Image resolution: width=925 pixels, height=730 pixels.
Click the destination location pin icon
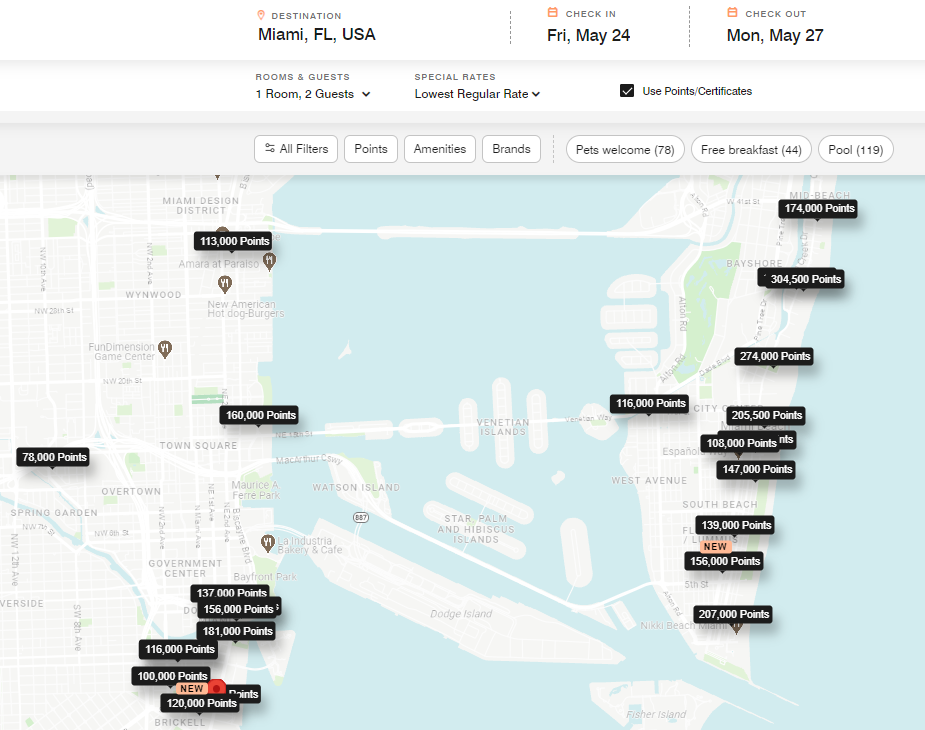(262, 15)
